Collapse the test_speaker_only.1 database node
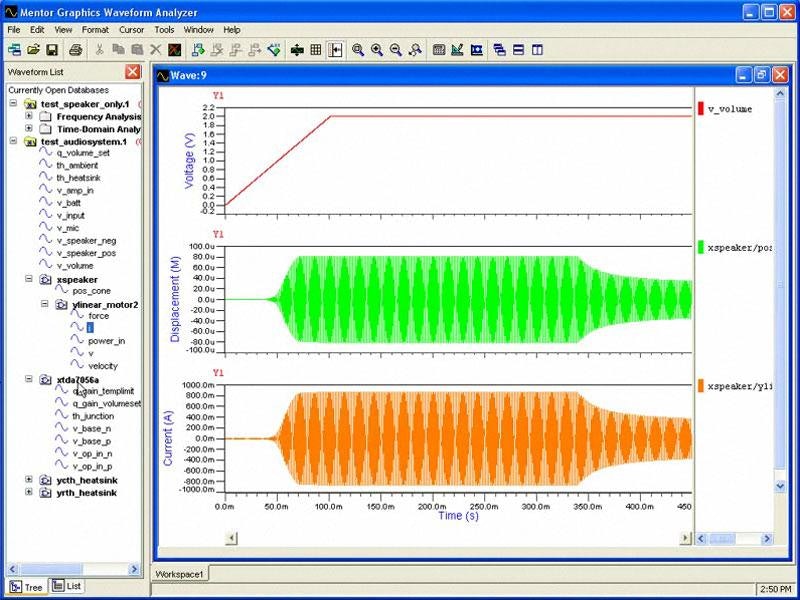Viewport: 800px width, 600px height. 13,104
